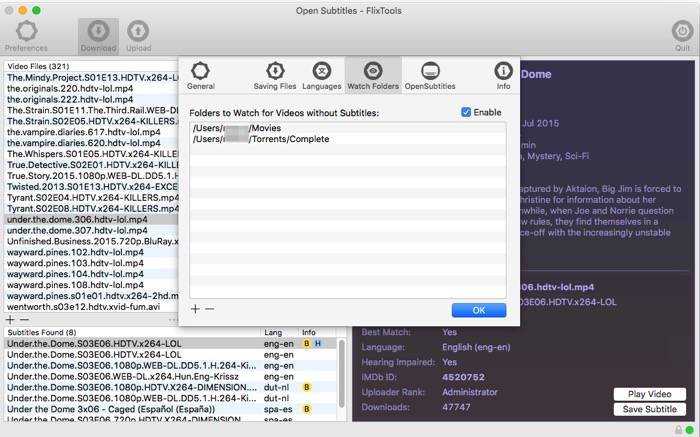The image size is (700, 437).
Task: Select under.the.dome.307.hdtv-lol.mp4 in video list
Action: pyautogui.click(x=92, y=230)
